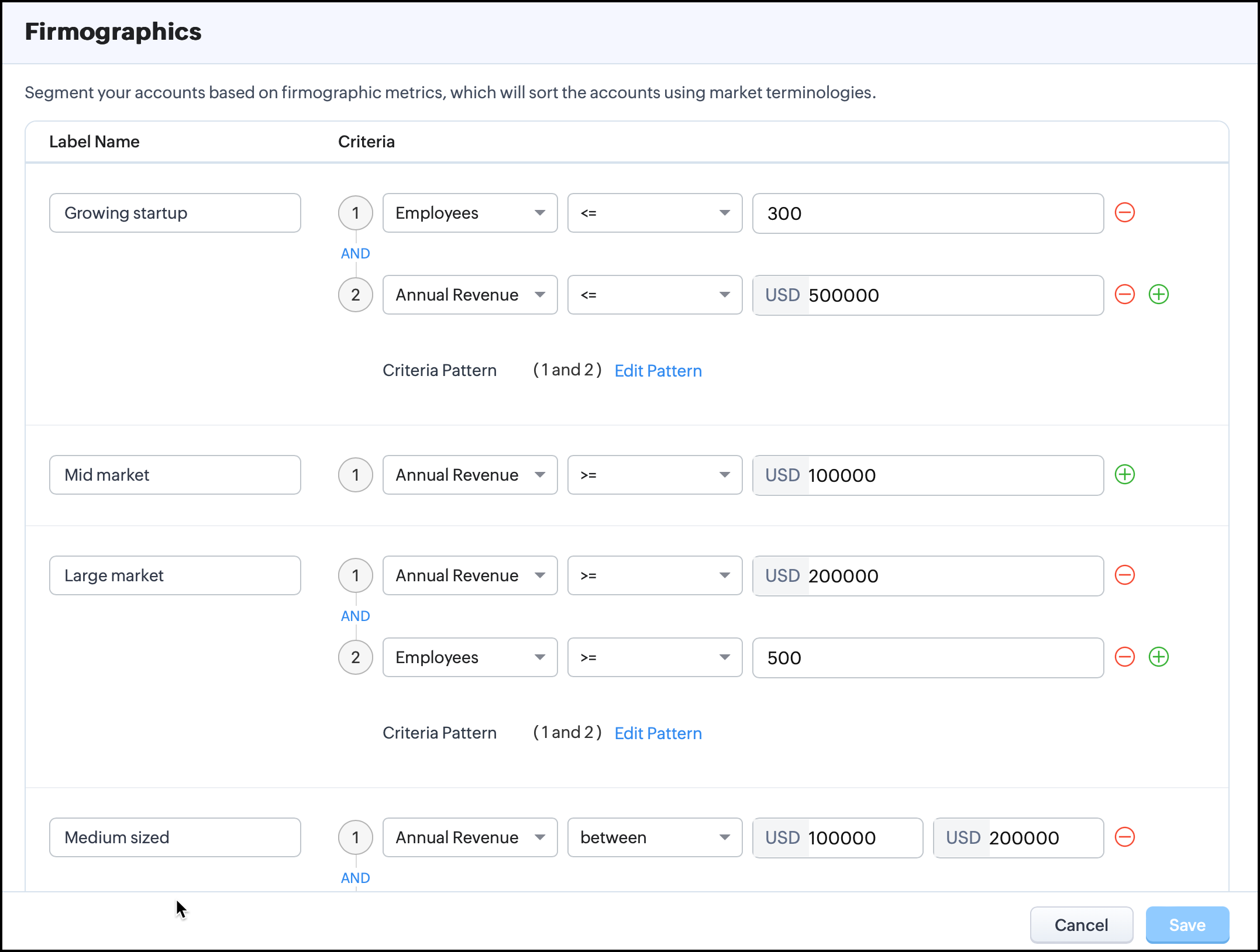Click the Cancel button

1080,925
